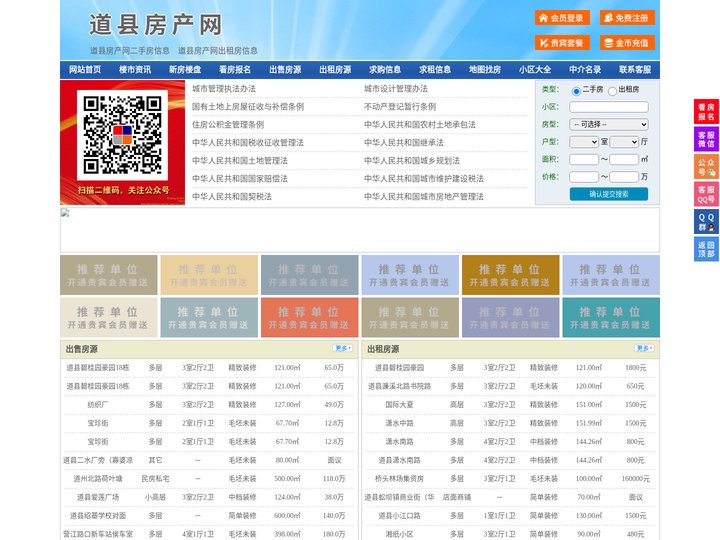The image size is (720, 540).
Task: Open the 室 count dropdown
Action: point(584,142)
